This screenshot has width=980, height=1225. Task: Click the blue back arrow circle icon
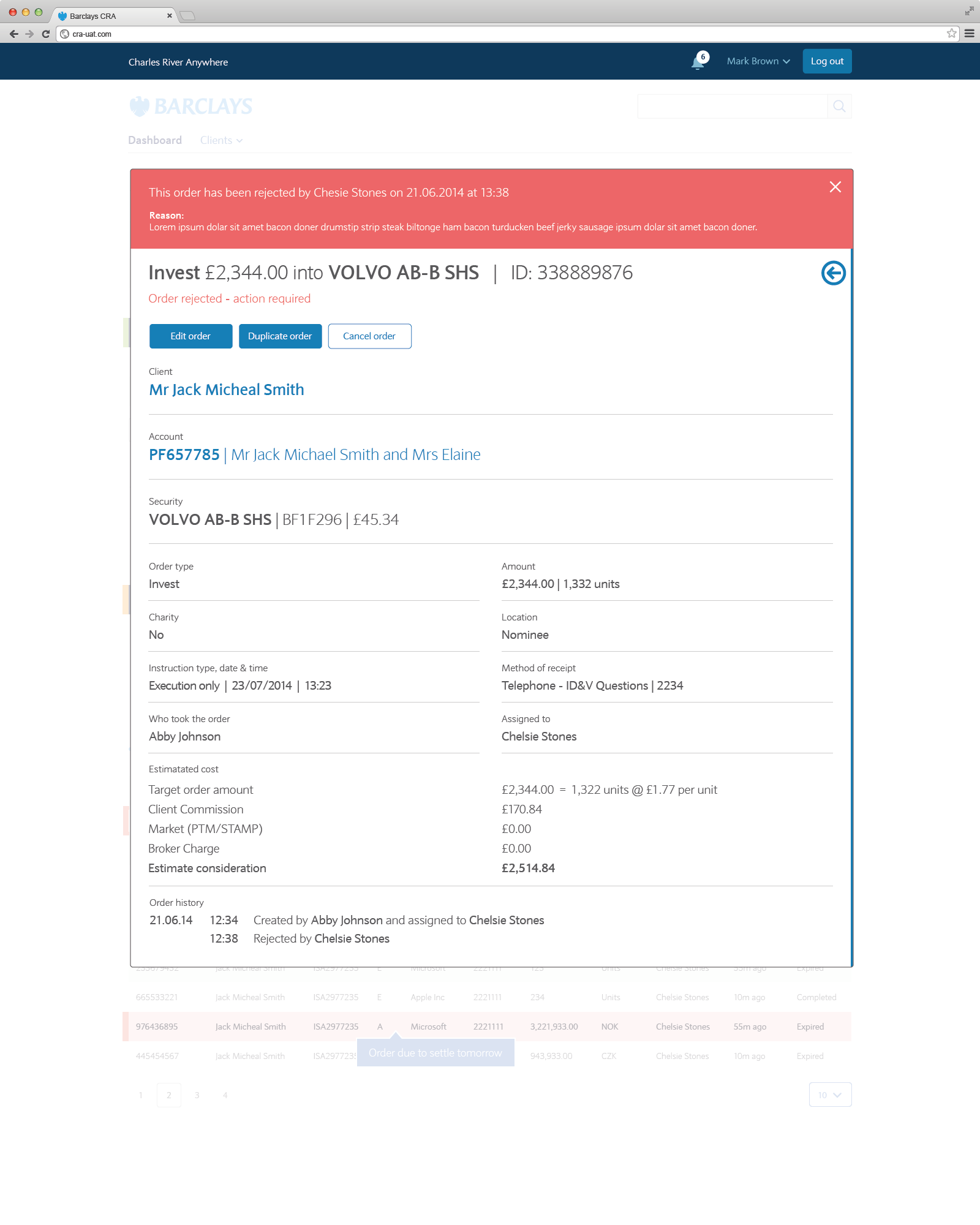coord(833,273)
